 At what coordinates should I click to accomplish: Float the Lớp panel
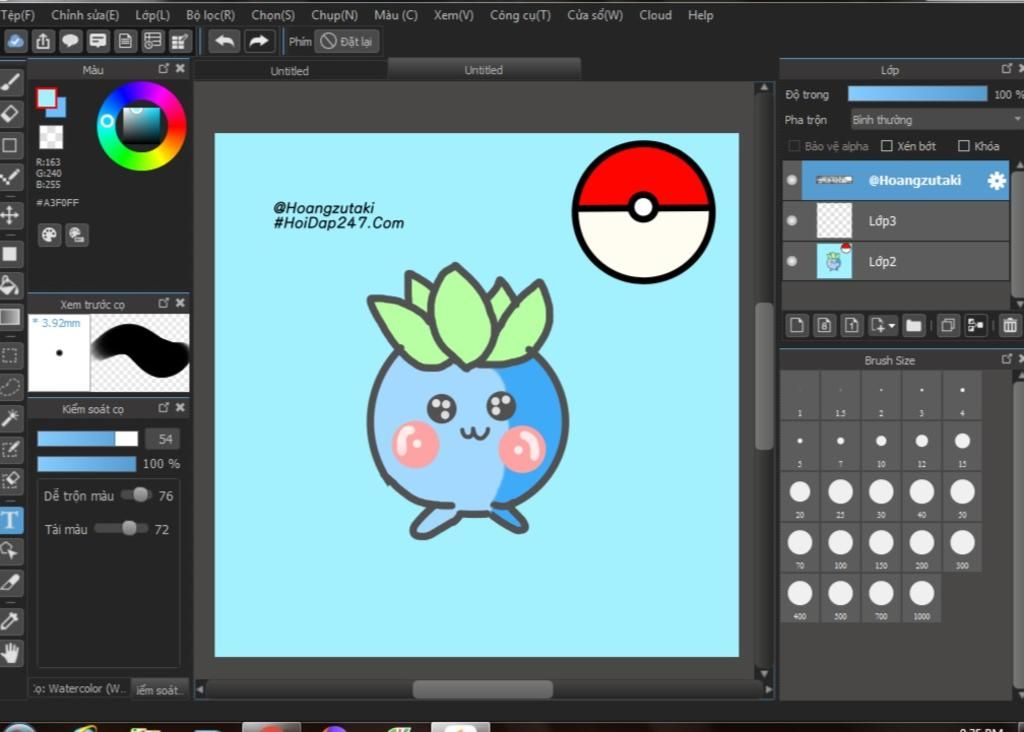coord(1006,68)
